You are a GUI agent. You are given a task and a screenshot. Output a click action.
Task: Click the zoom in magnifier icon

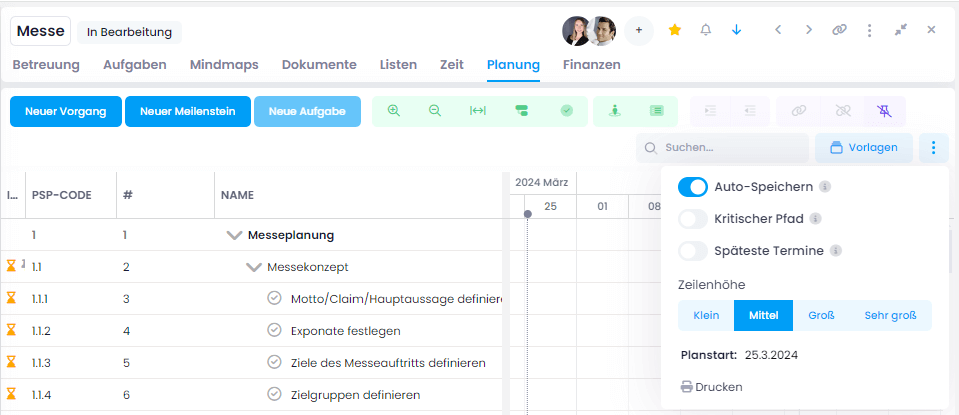pos(394,111)
